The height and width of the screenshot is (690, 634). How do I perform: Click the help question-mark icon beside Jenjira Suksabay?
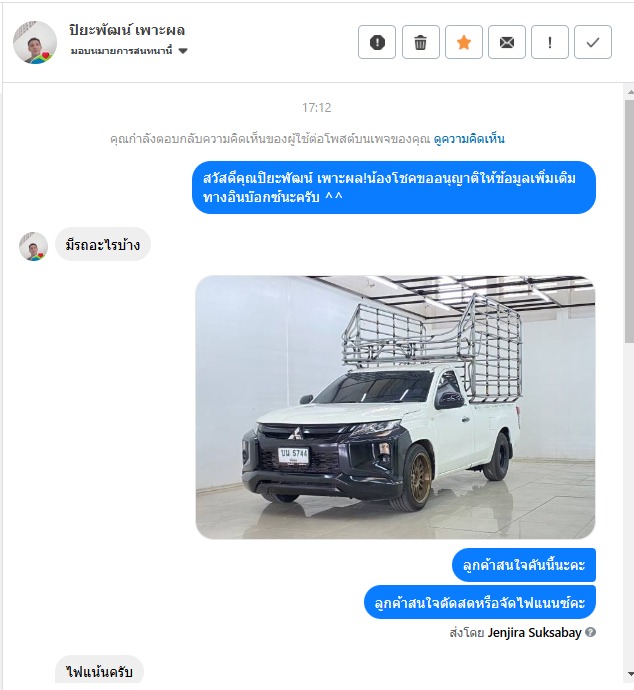[x=591, y=632]
